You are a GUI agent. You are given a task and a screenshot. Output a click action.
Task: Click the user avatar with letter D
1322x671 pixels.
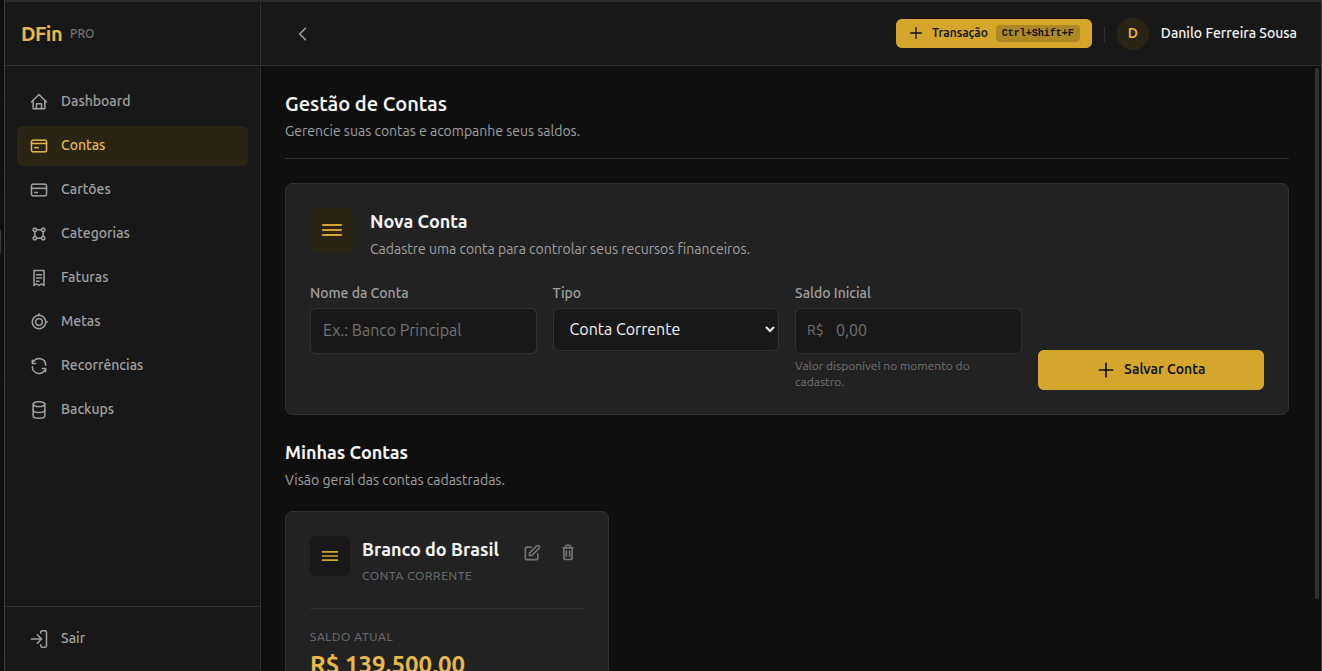(x=1133, y=33)
